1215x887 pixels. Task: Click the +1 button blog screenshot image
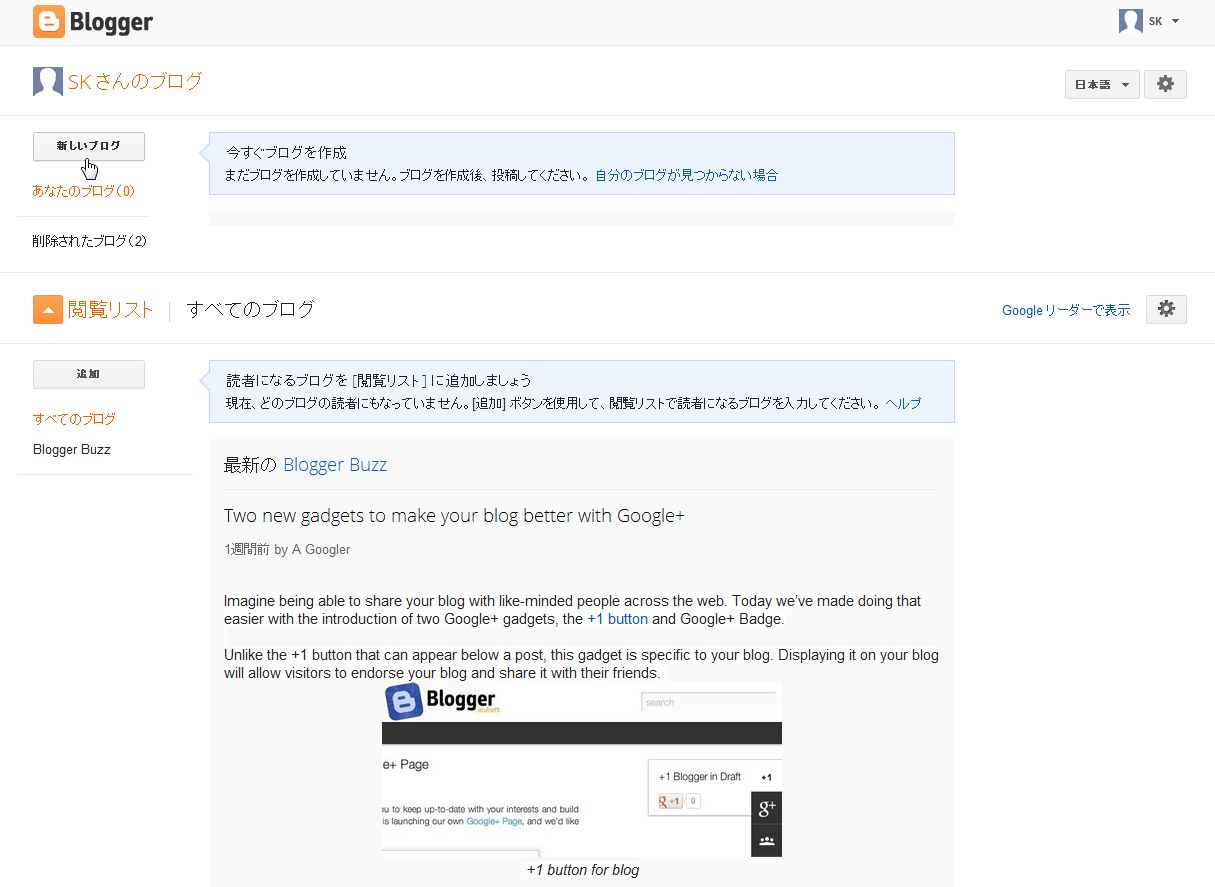[582, 770]
